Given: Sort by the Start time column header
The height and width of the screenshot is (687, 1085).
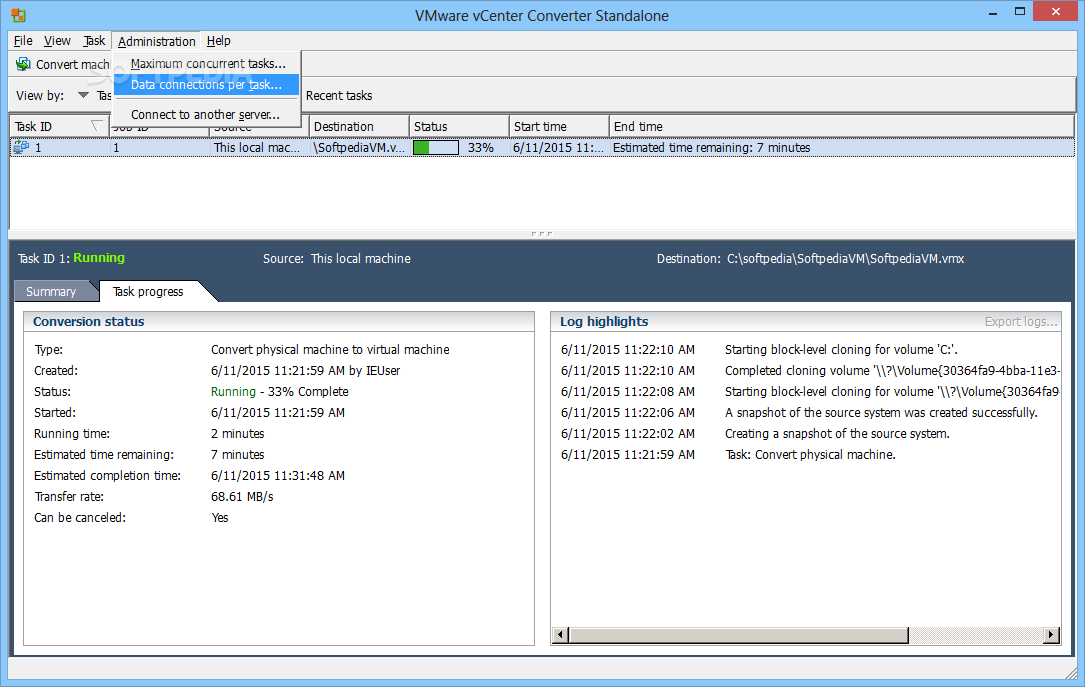Looking at the screenshot, I should click(559, 127).
